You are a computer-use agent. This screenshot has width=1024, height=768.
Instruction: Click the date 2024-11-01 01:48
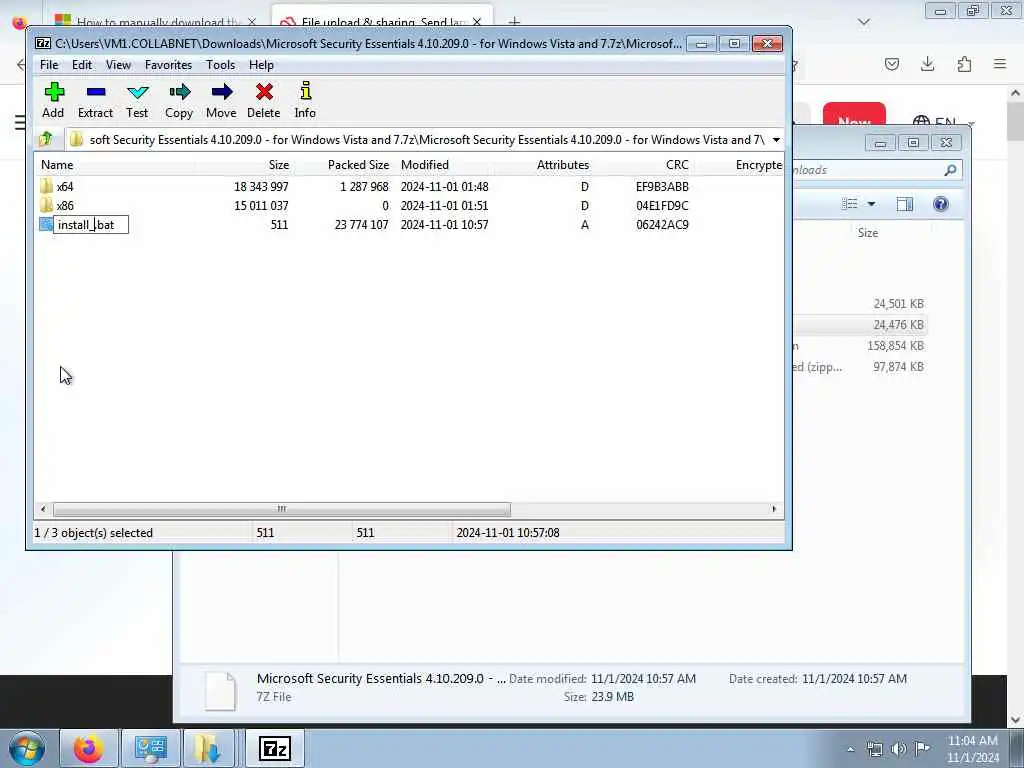coord(445,187)
